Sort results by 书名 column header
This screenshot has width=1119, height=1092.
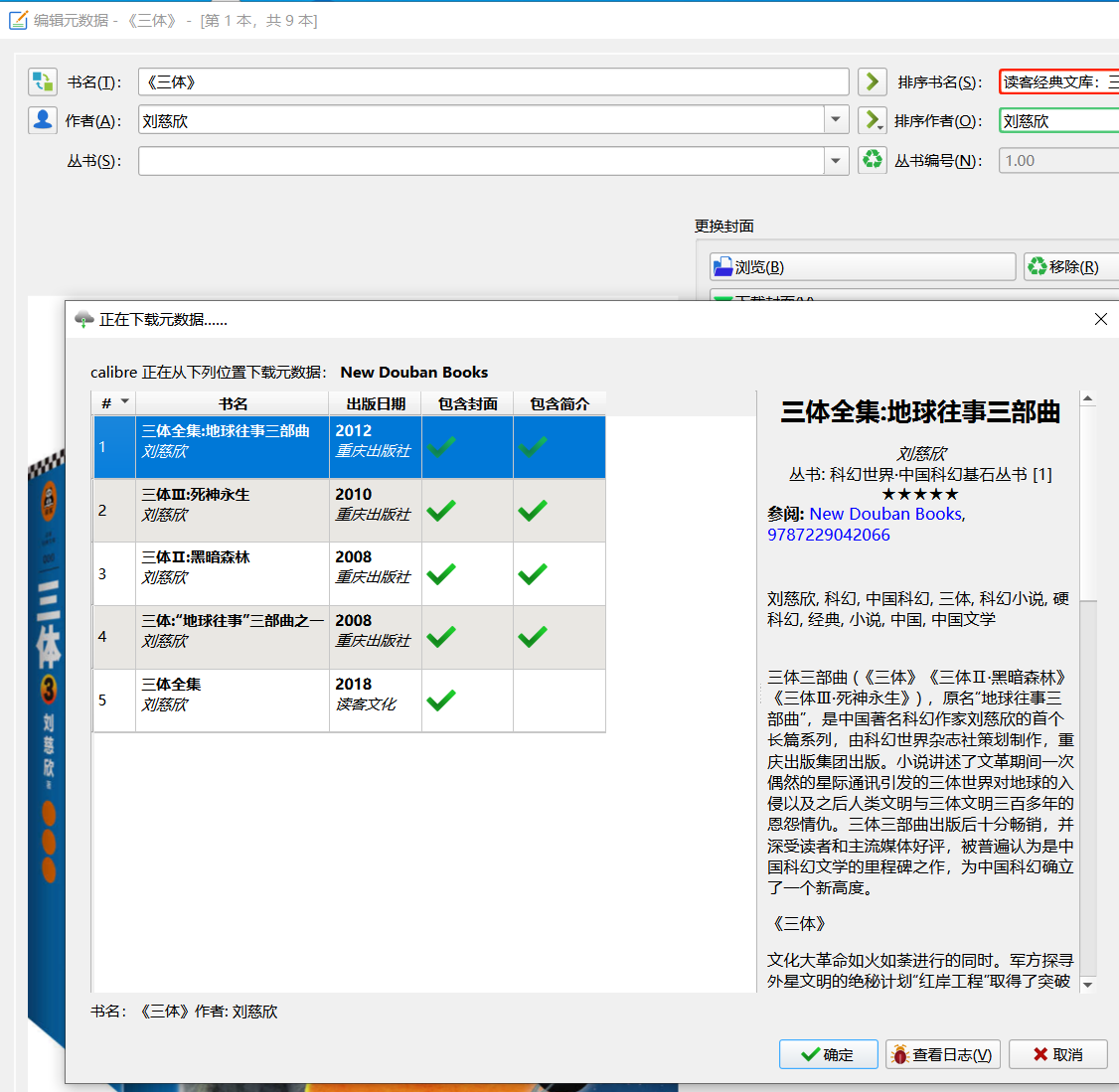[232, 403]
